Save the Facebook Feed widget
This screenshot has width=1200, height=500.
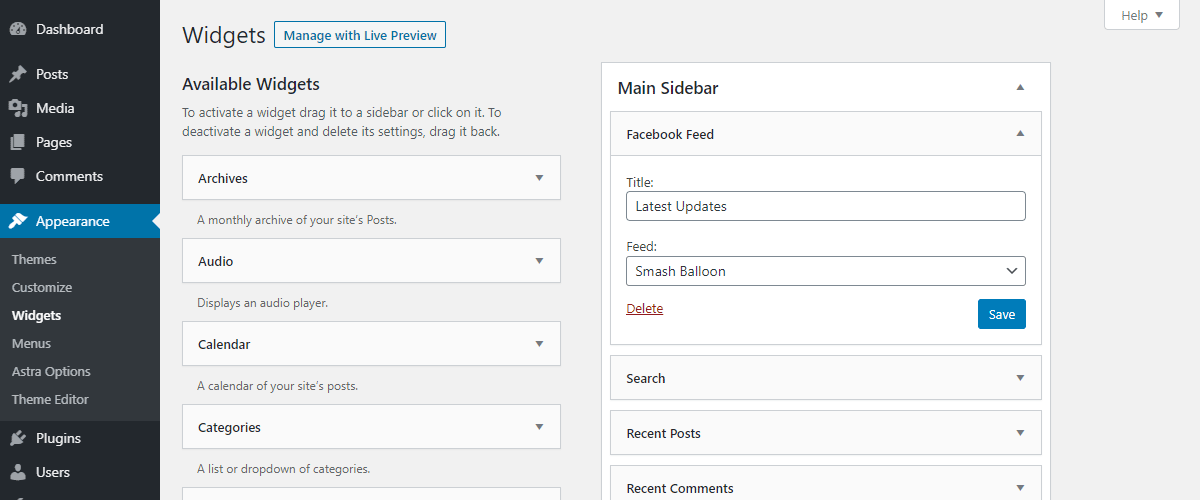(x=1001, y=314)
